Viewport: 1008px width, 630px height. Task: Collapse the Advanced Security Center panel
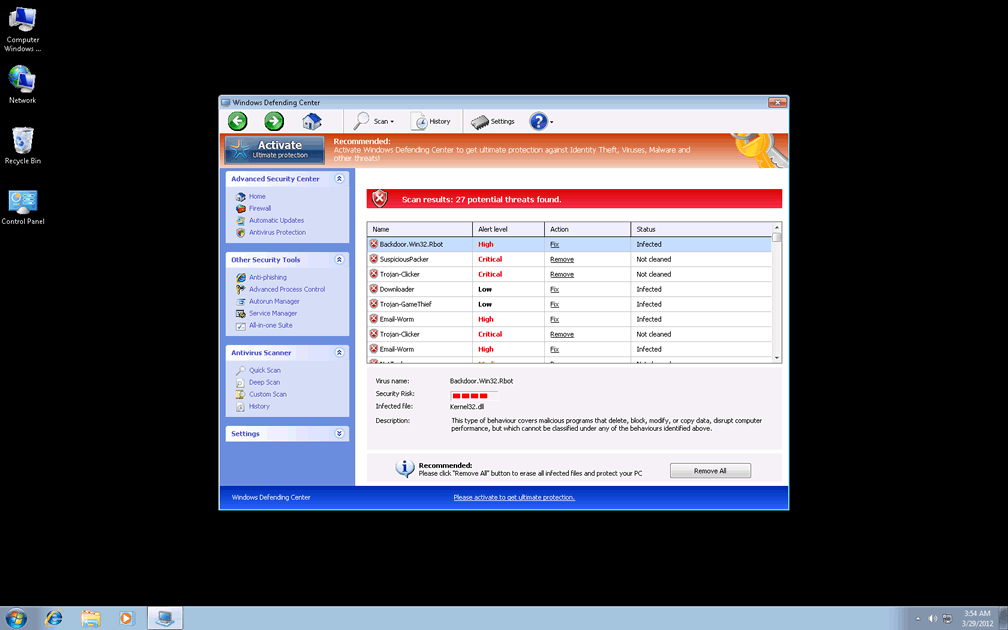(339, 179)
